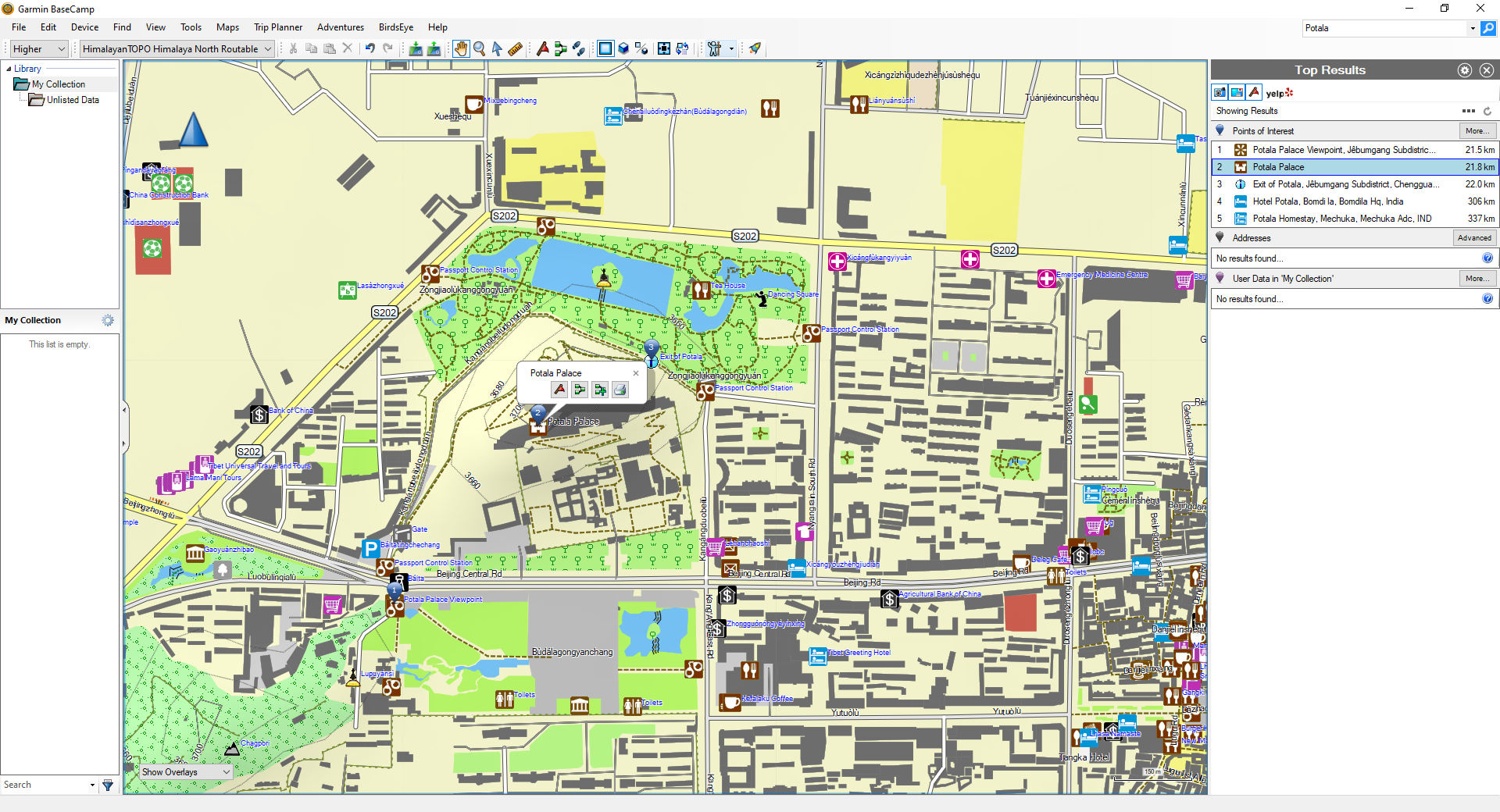
Task: Select Hotel Potala, Bomdi la result
Action: (x=1355, y=201)
